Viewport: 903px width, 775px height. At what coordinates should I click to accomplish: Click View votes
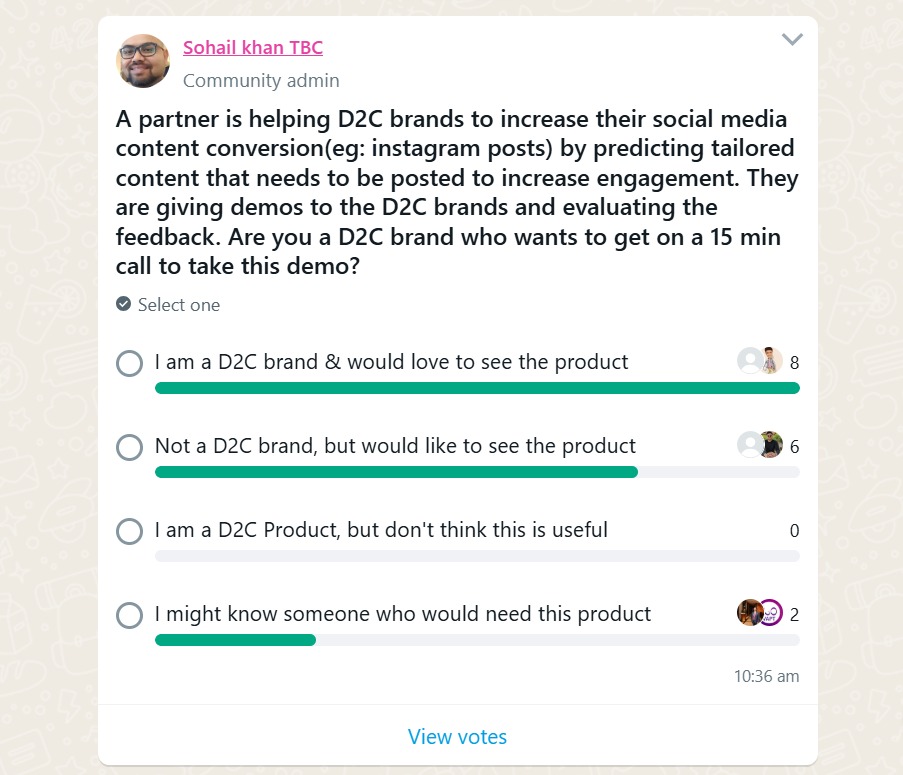457,736
